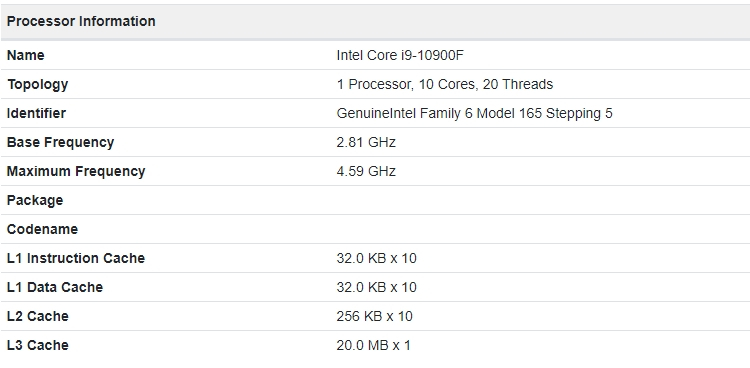The image size is (750, 368).
Task: Click the Processor Information header
Action: click(x=81, y=22)
